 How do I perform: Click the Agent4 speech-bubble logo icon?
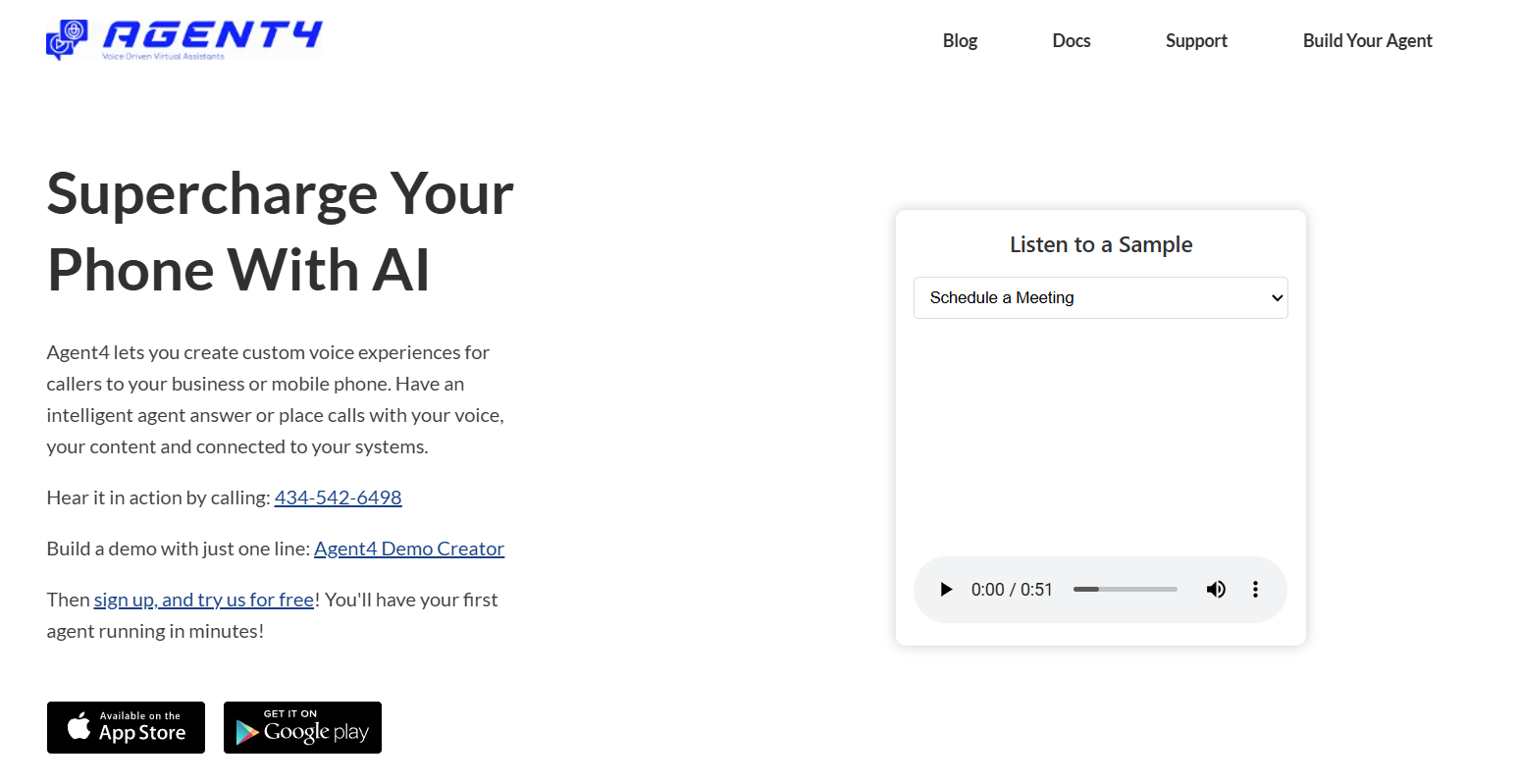point(66,40)
